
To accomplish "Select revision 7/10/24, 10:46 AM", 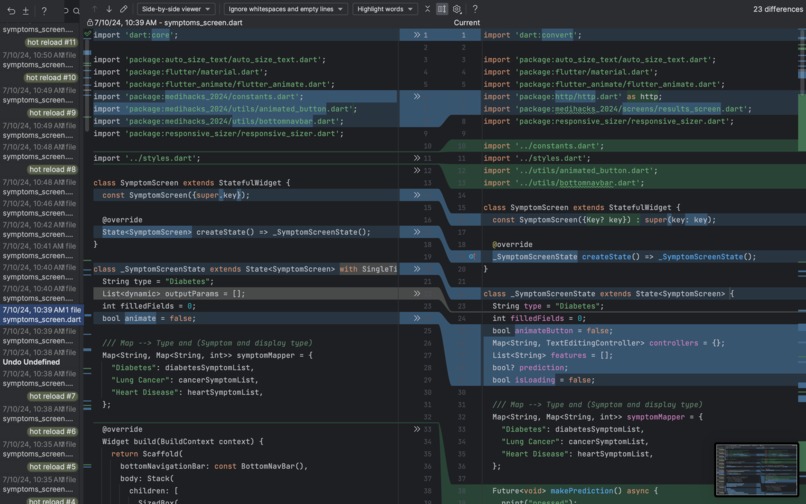I will pos(39,208).
